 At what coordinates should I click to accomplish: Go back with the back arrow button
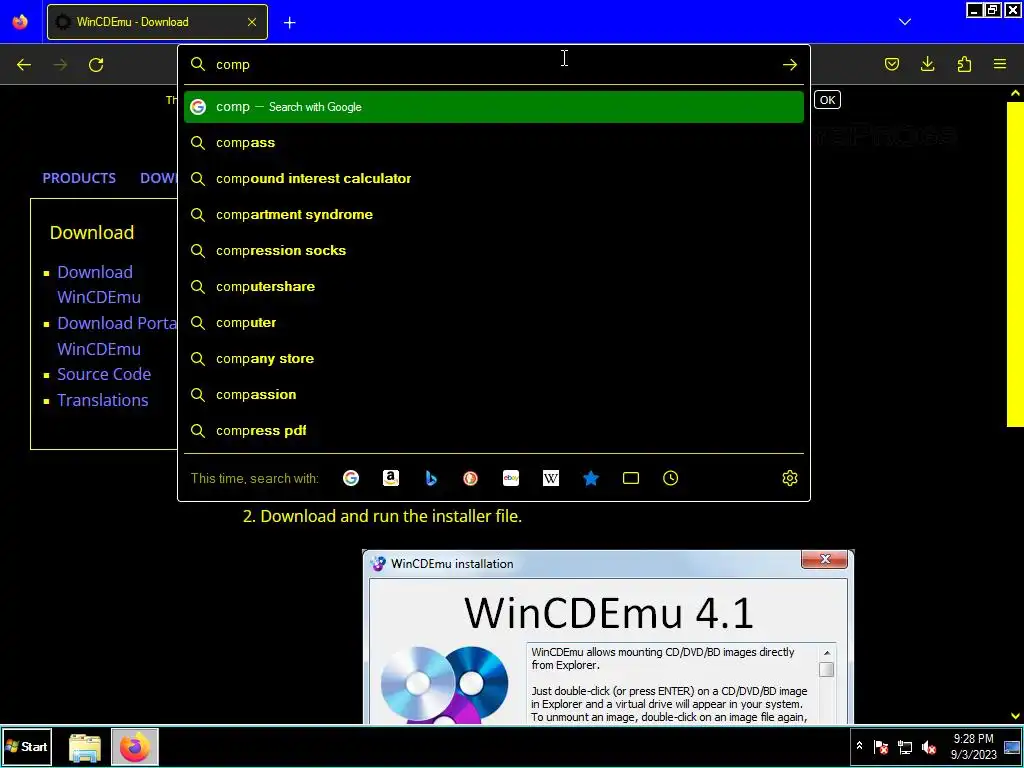24,65
